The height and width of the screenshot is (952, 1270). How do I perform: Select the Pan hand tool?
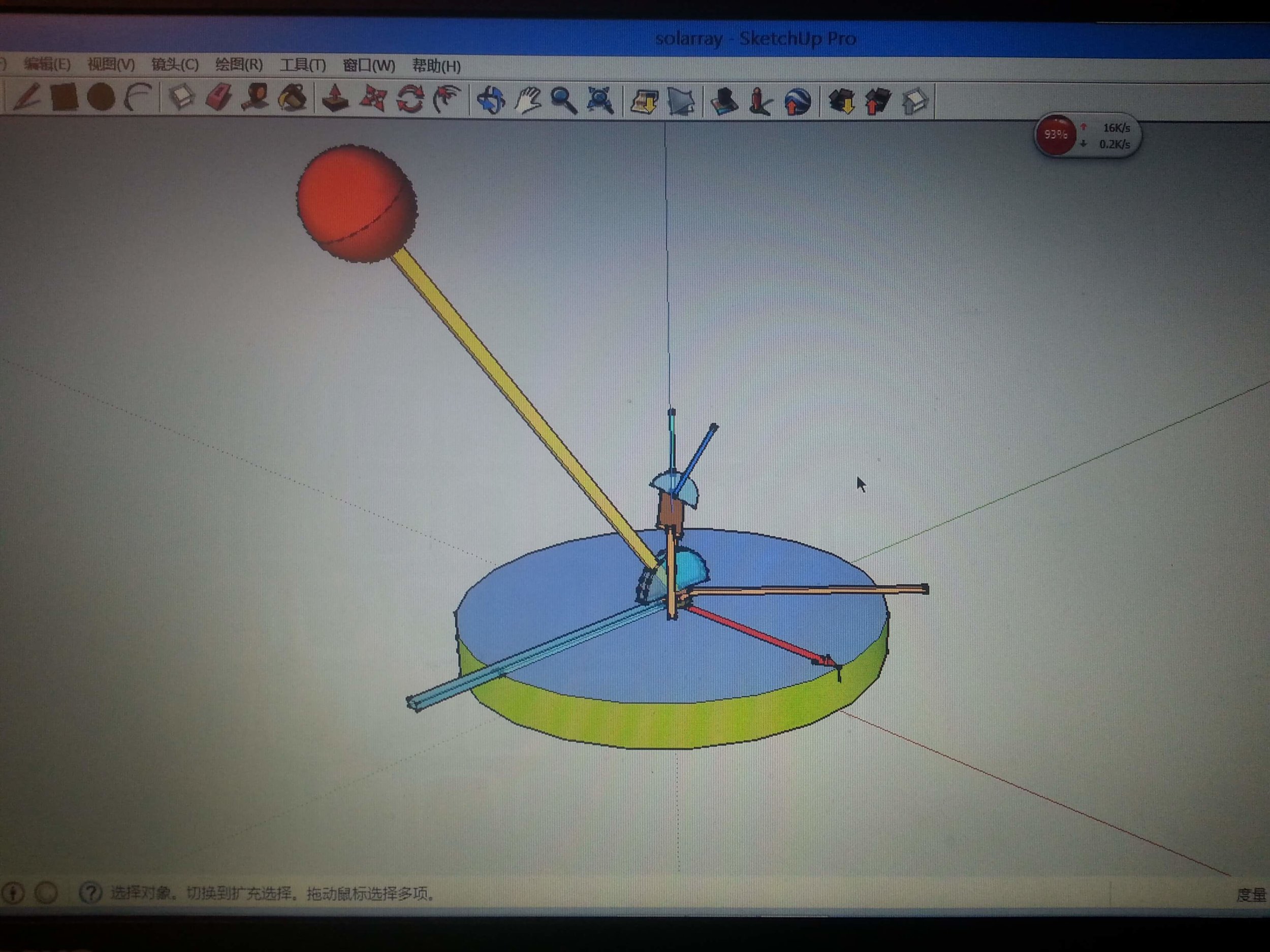tap(528, 101)
